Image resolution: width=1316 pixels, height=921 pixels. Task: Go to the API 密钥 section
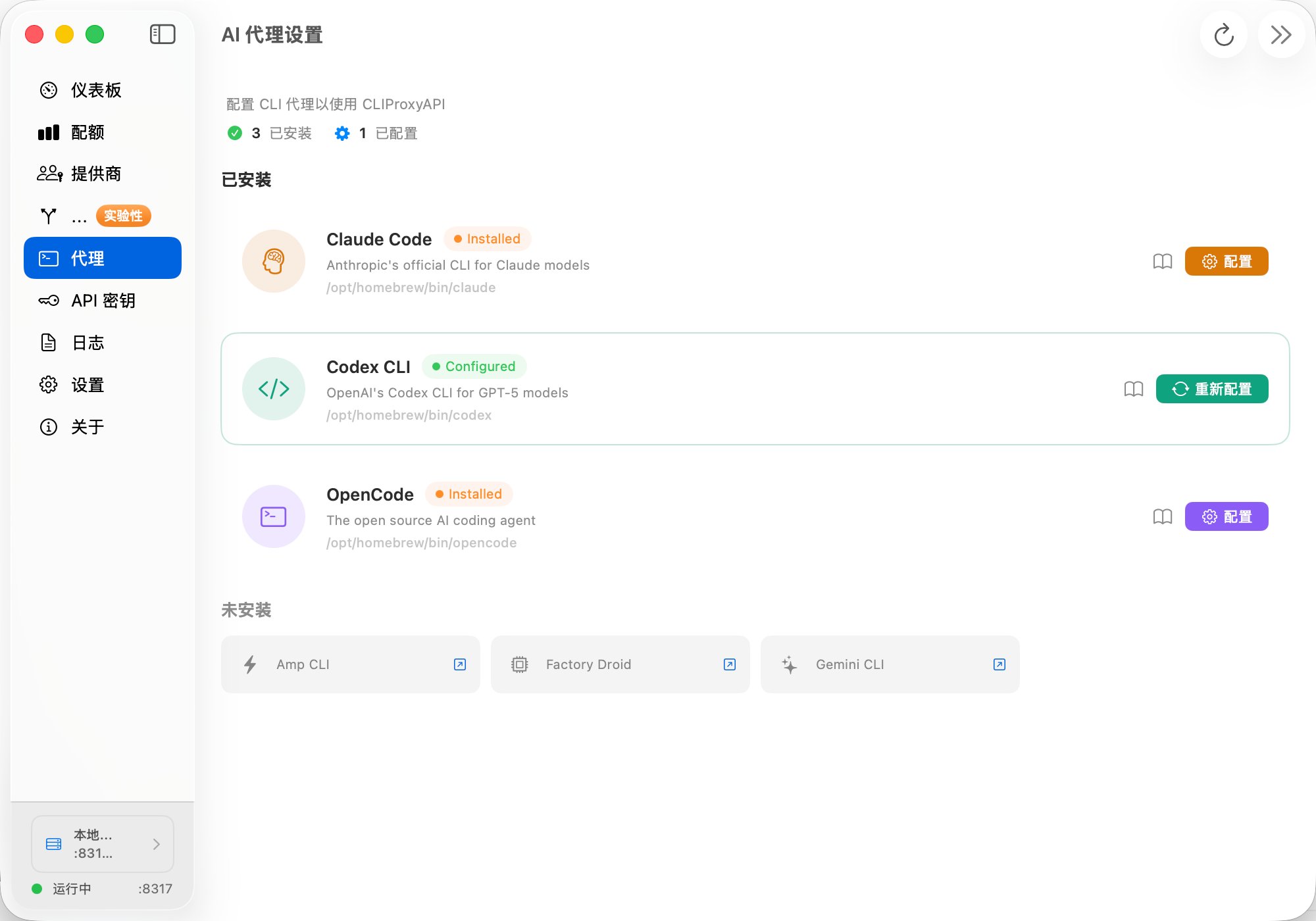[x=103, y=301]
